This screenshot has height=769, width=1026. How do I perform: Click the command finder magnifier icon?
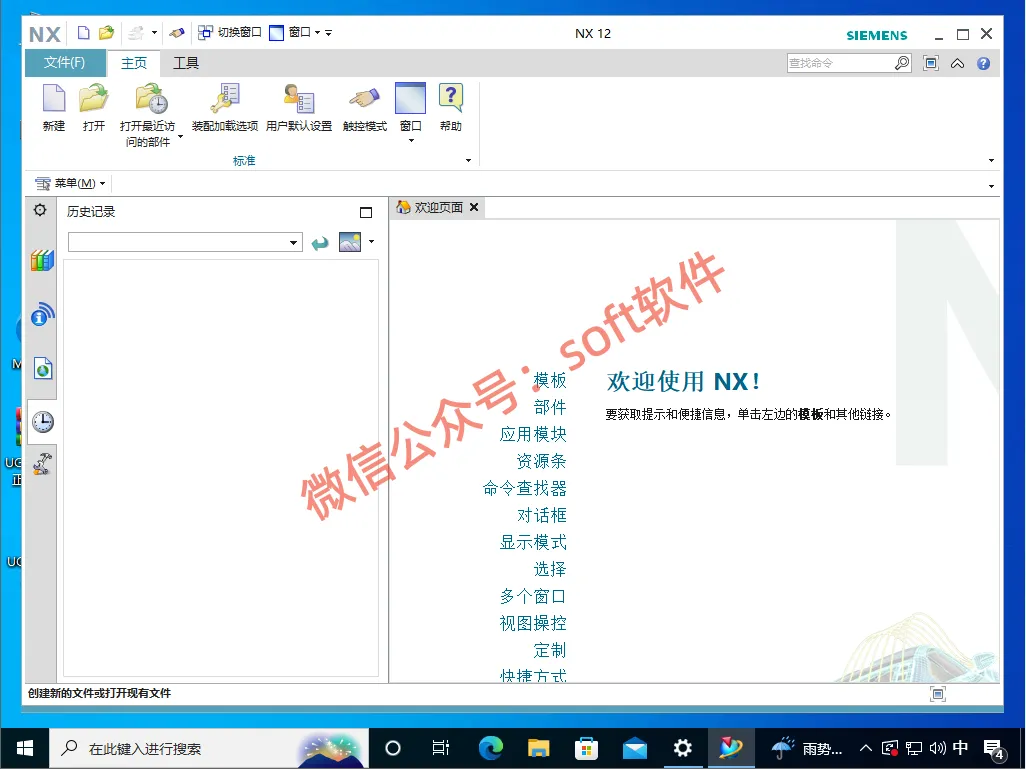coord(902,63)
